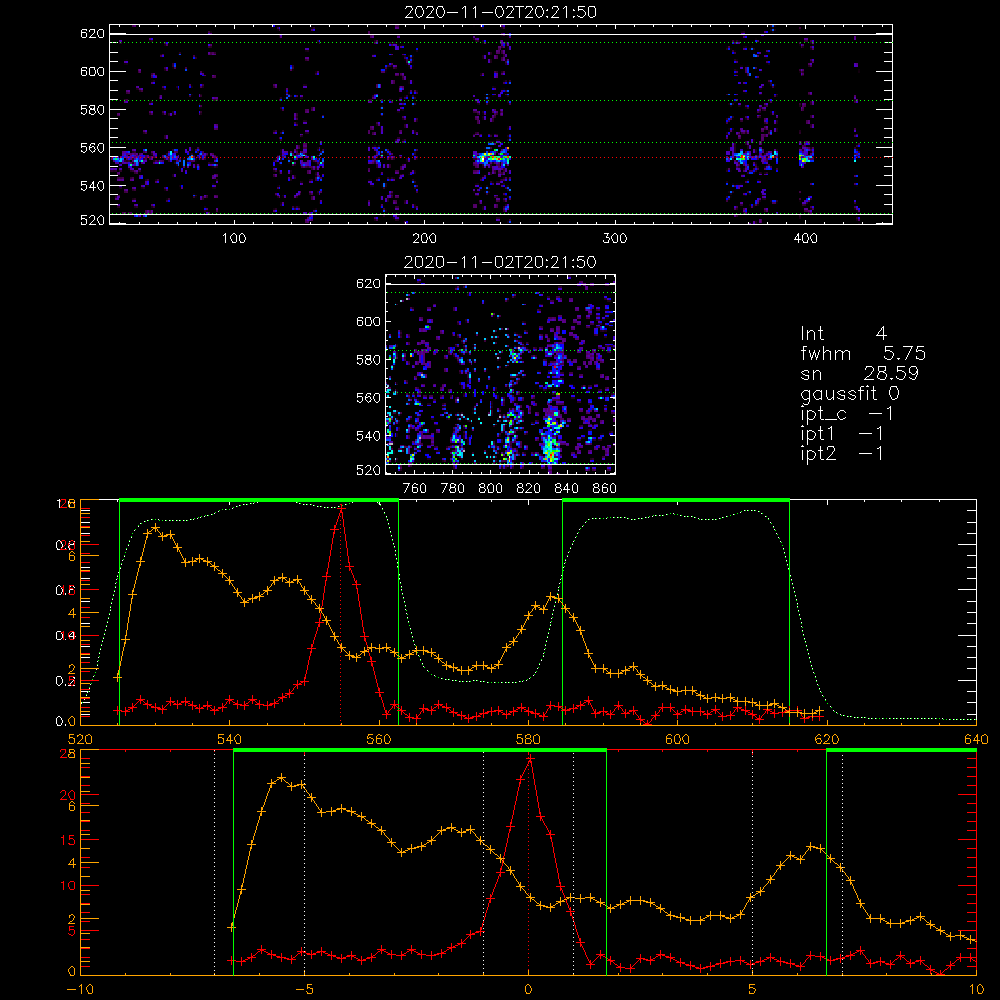Viewport: 1000px width, 1000px height.
Task: Click x-axis label 400 on top spectrogram
Action: point(805,239)
